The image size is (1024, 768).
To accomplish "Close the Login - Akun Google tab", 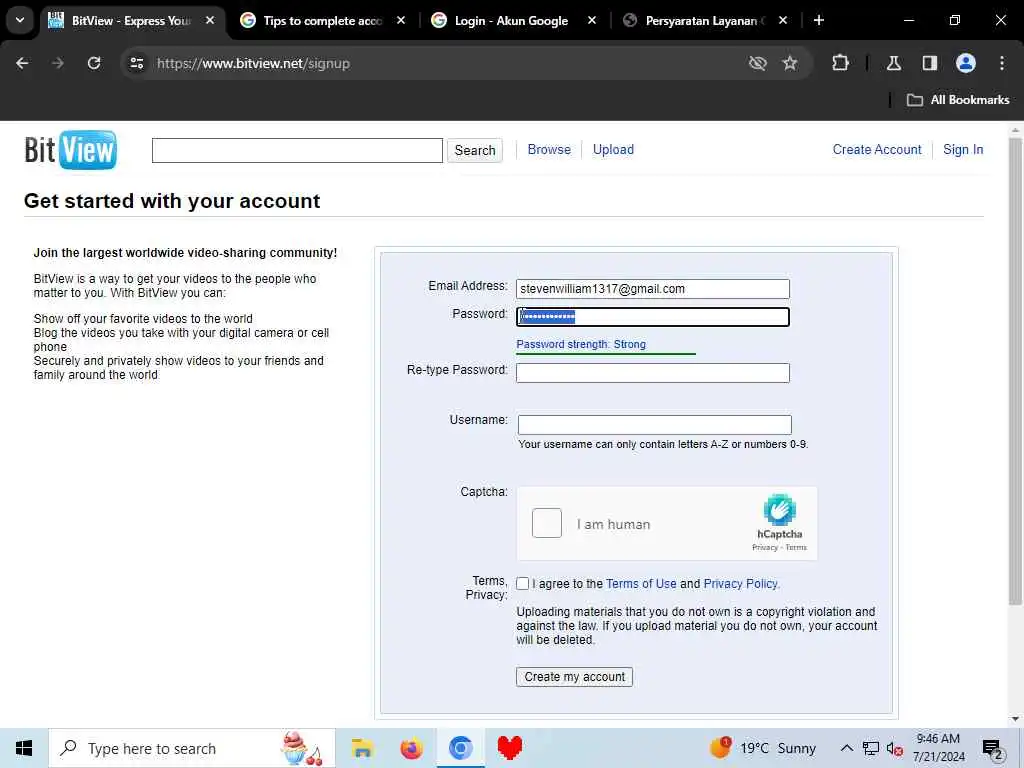I will [x=592, y=20].
